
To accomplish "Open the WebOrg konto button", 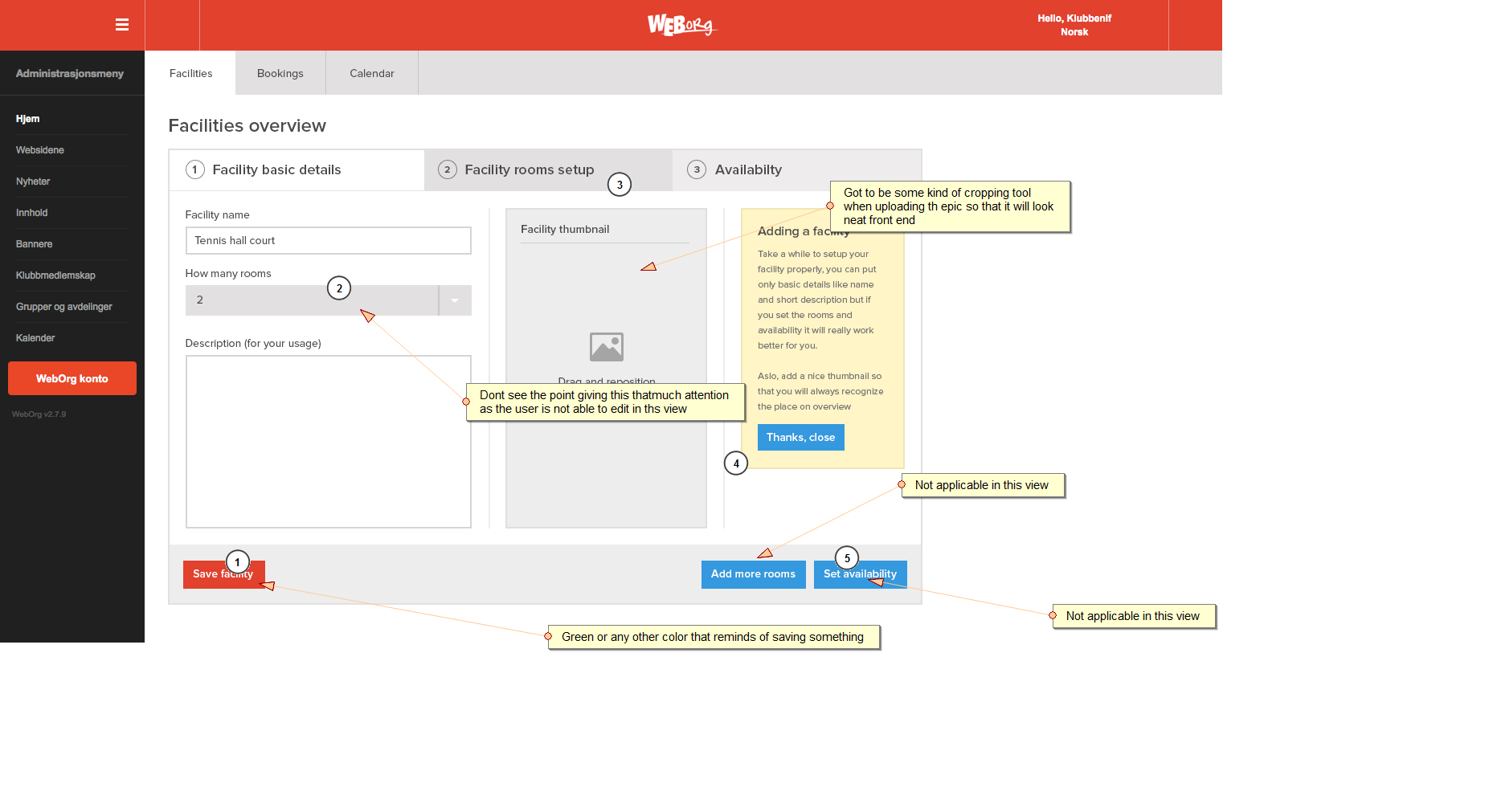I will (72, 378).
